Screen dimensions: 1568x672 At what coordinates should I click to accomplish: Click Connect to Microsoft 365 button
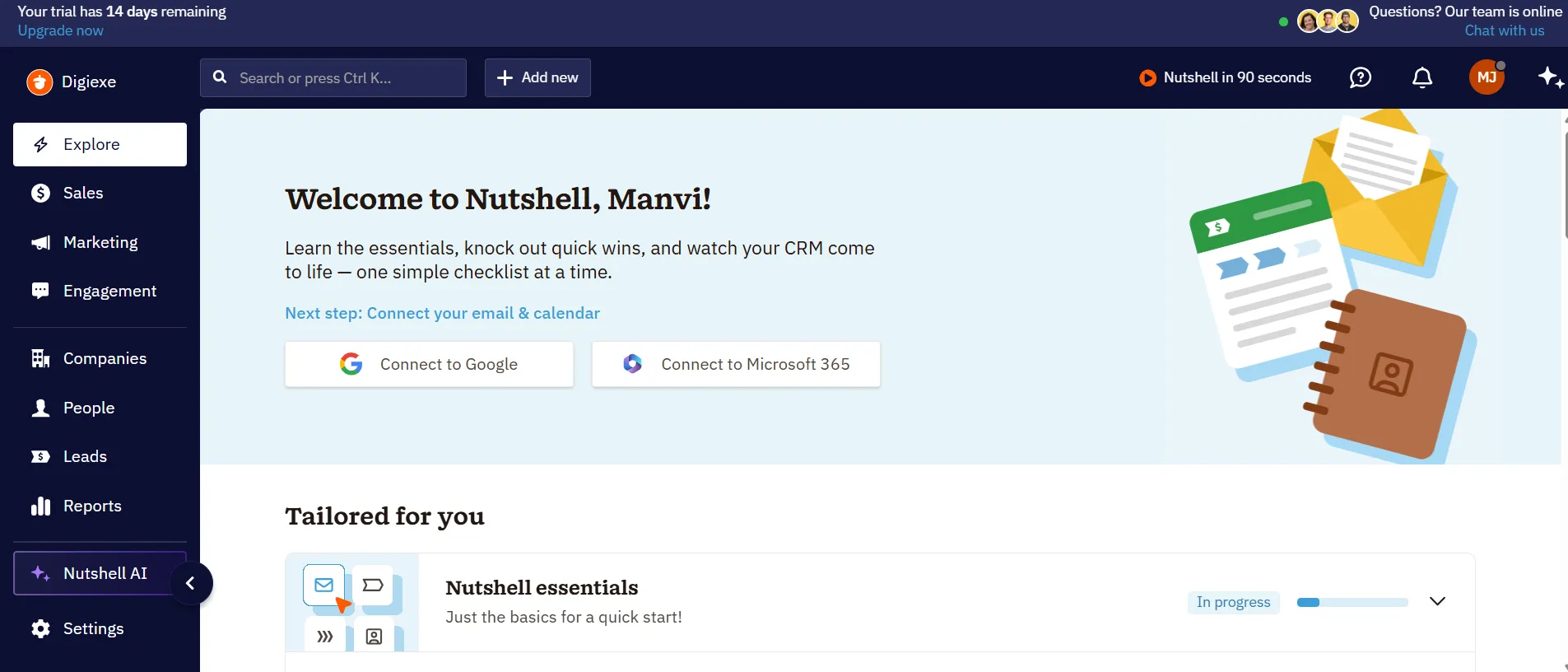(x=736, y=364)
